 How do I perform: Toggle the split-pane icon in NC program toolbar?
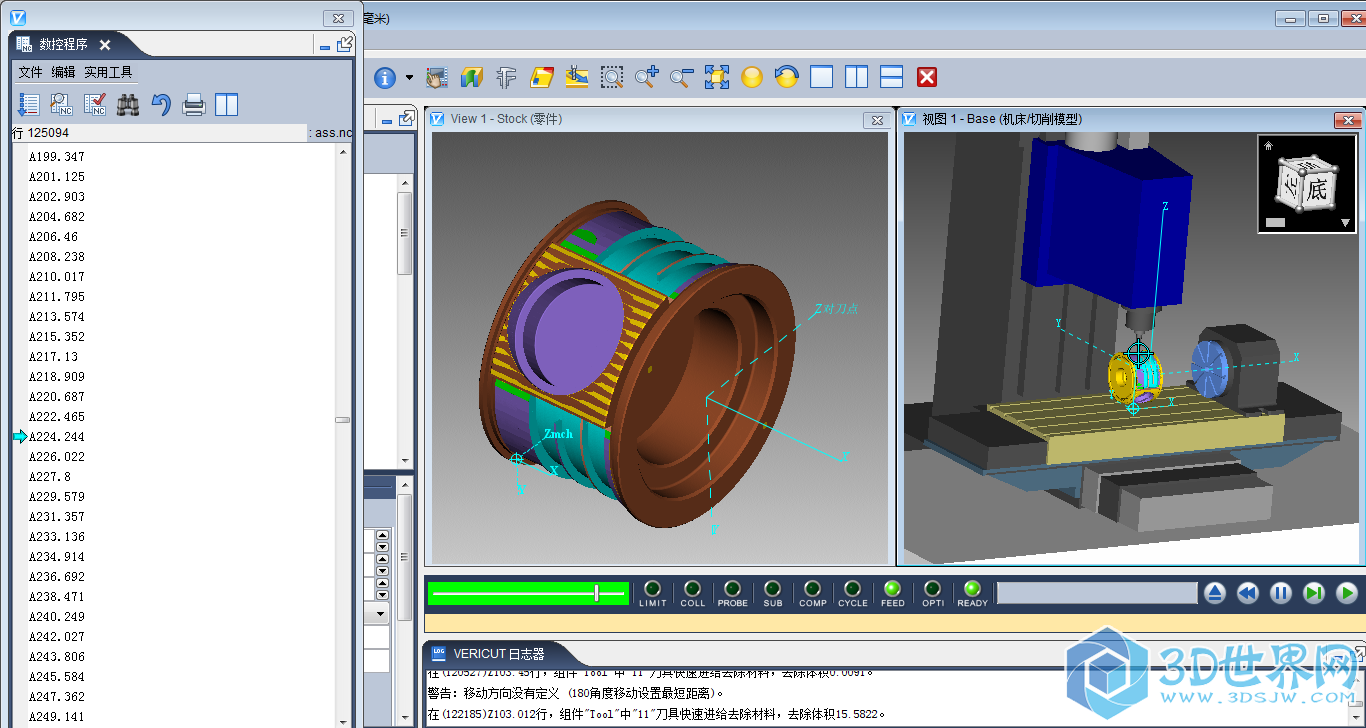pos(227,104)
